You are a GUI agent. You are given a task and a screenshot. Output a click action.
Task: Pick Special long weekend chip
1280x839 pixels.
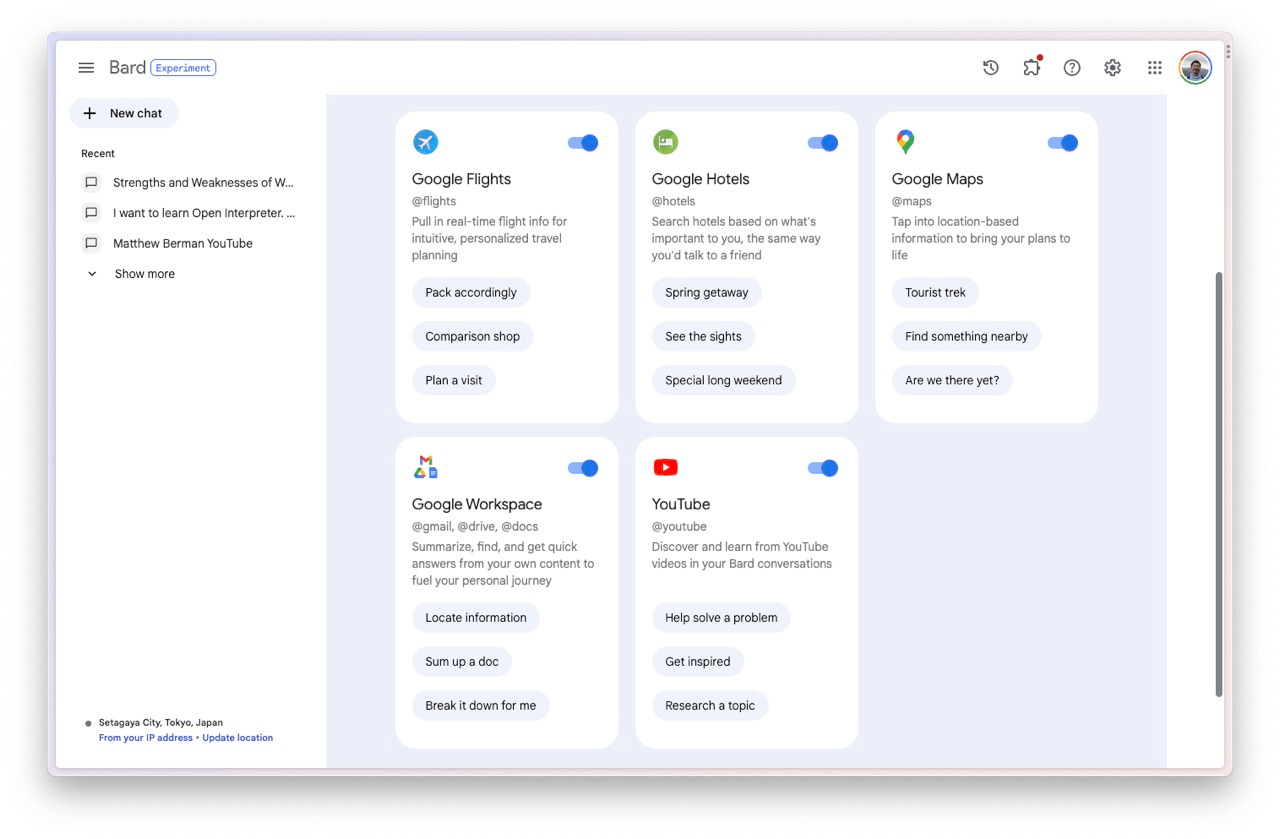[724, 381]
